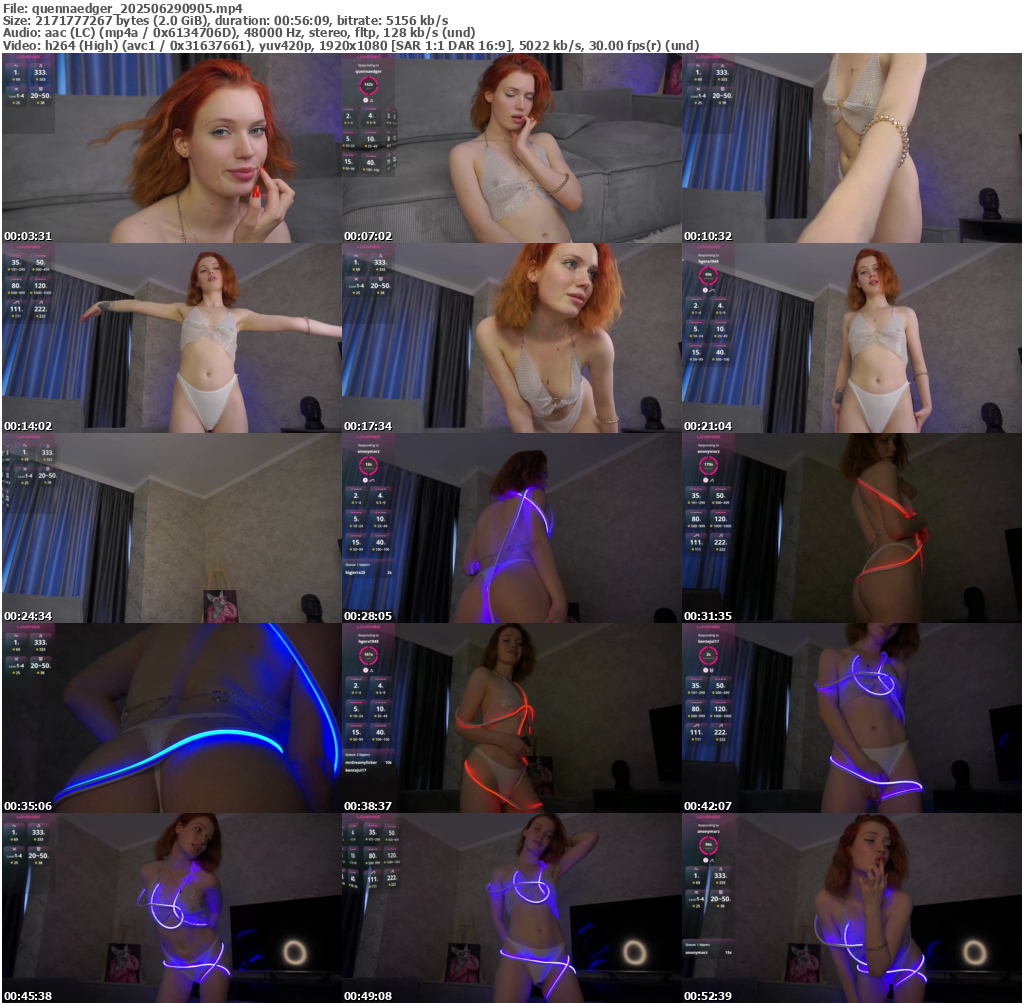Click the thumbnail timestamped 00:03:31

[171, 148]
